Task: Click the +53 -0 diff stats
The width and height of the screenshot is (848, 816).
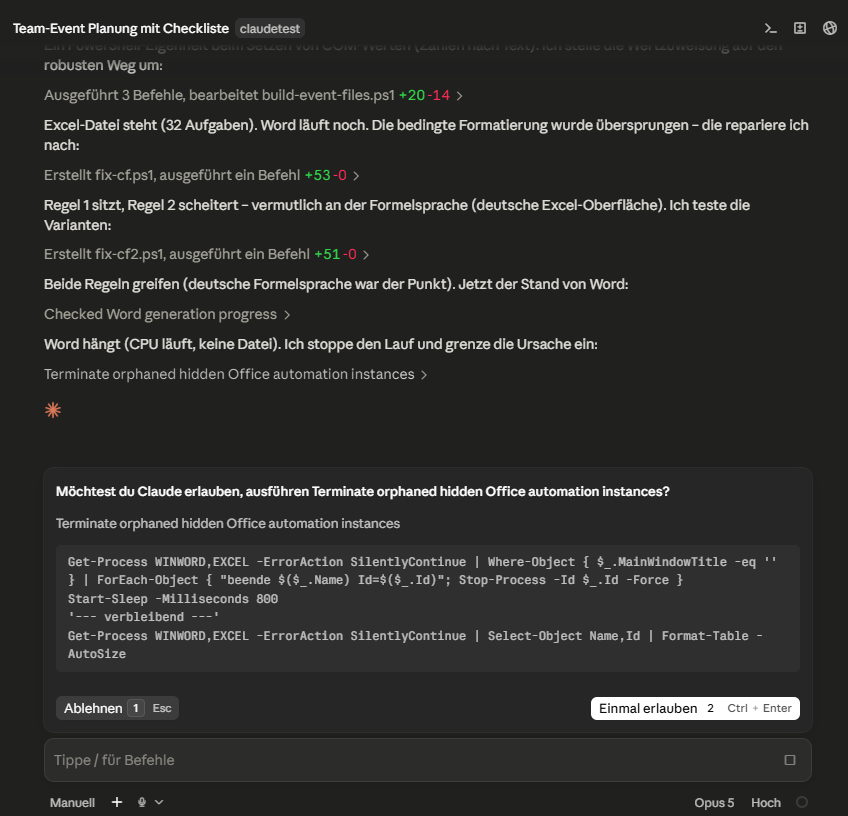Action: point(326,175)
